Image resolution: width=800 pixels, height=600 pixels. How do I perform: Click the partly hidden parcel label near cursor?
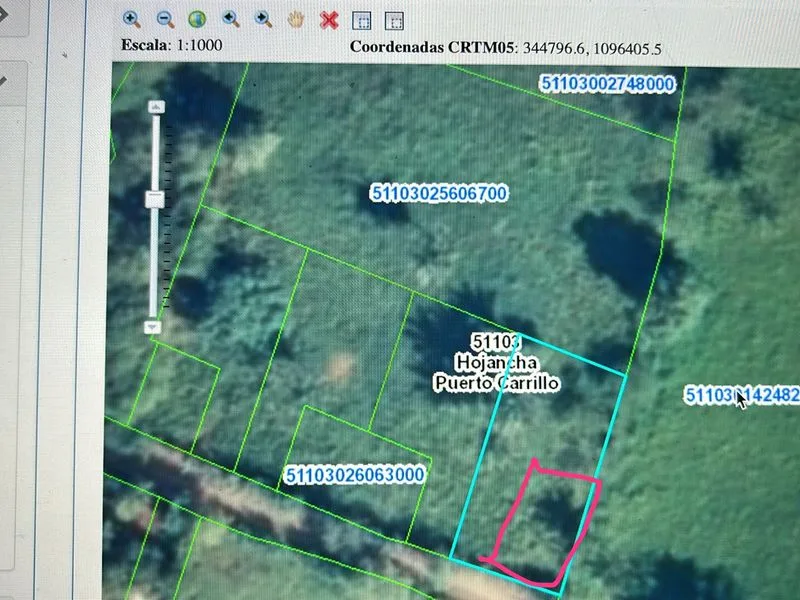(742, 395)
